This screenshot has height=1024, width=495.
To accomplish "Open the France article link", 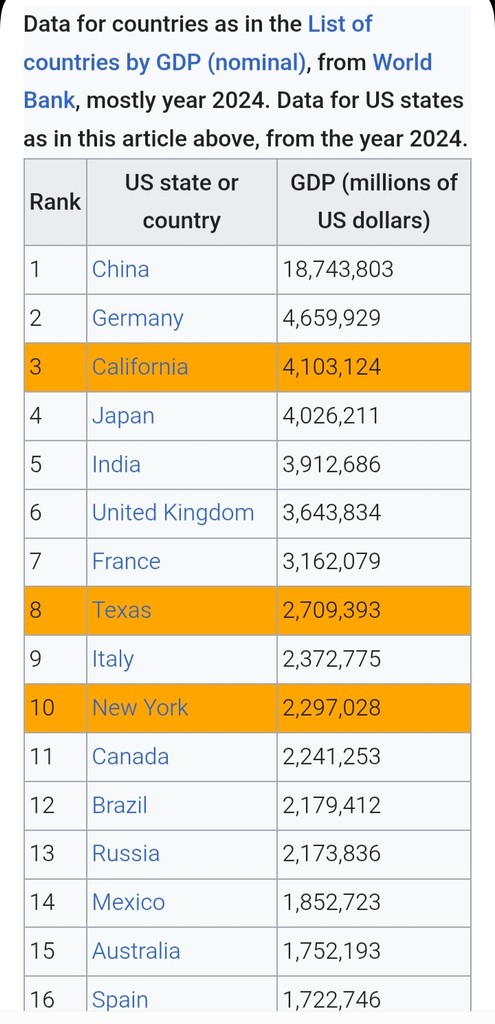I will click(x=126, y=562).
